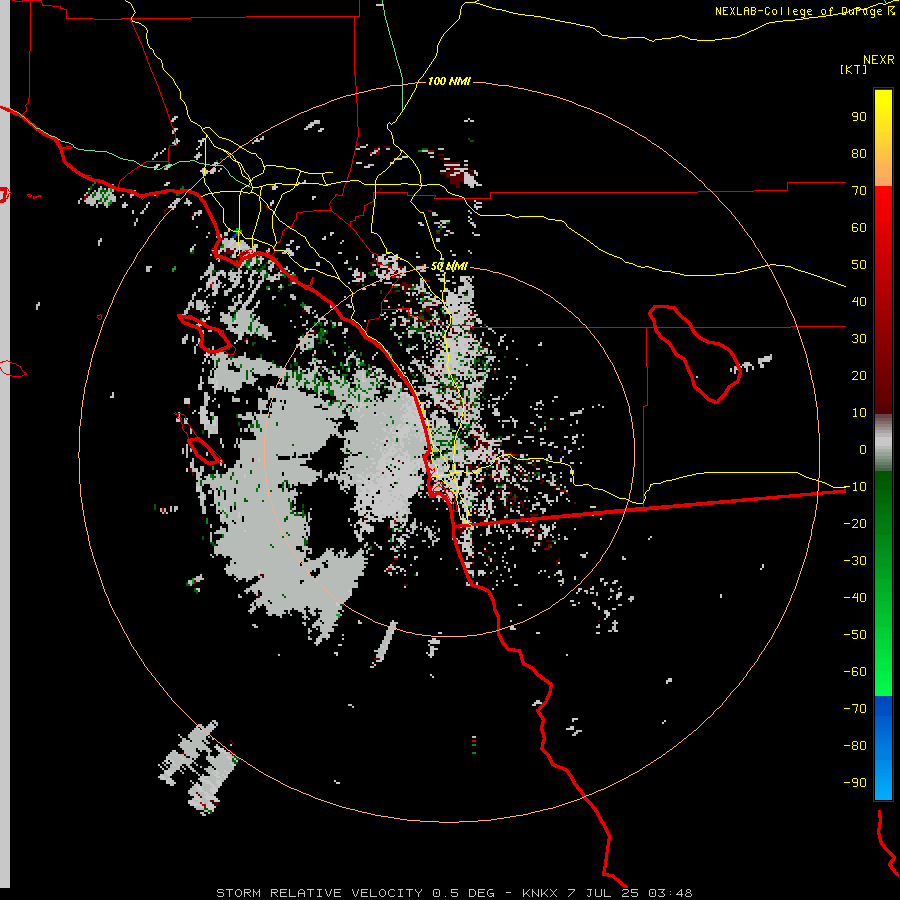The height and width of the screenshot is (900, 900).
Task: Click the isolated gray echo patch outside the 100 NMI ring
Action: 198,767
